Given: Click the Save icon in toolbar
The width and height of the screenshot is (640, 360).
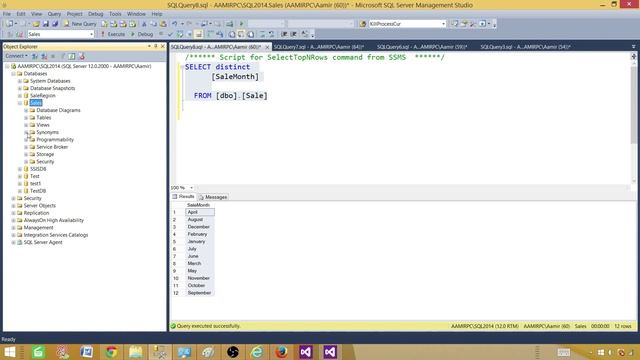Looking at the screenshot, I should pos(46,24).
